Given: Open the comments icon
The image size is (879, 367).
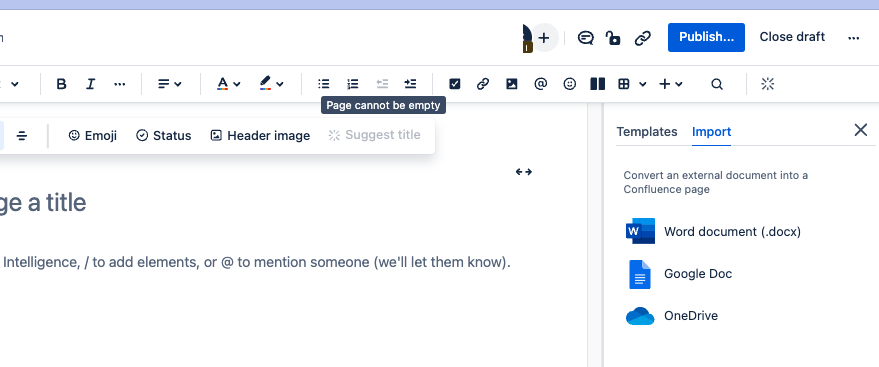Looking at the screenshot, I should click(x=585, y=38).
